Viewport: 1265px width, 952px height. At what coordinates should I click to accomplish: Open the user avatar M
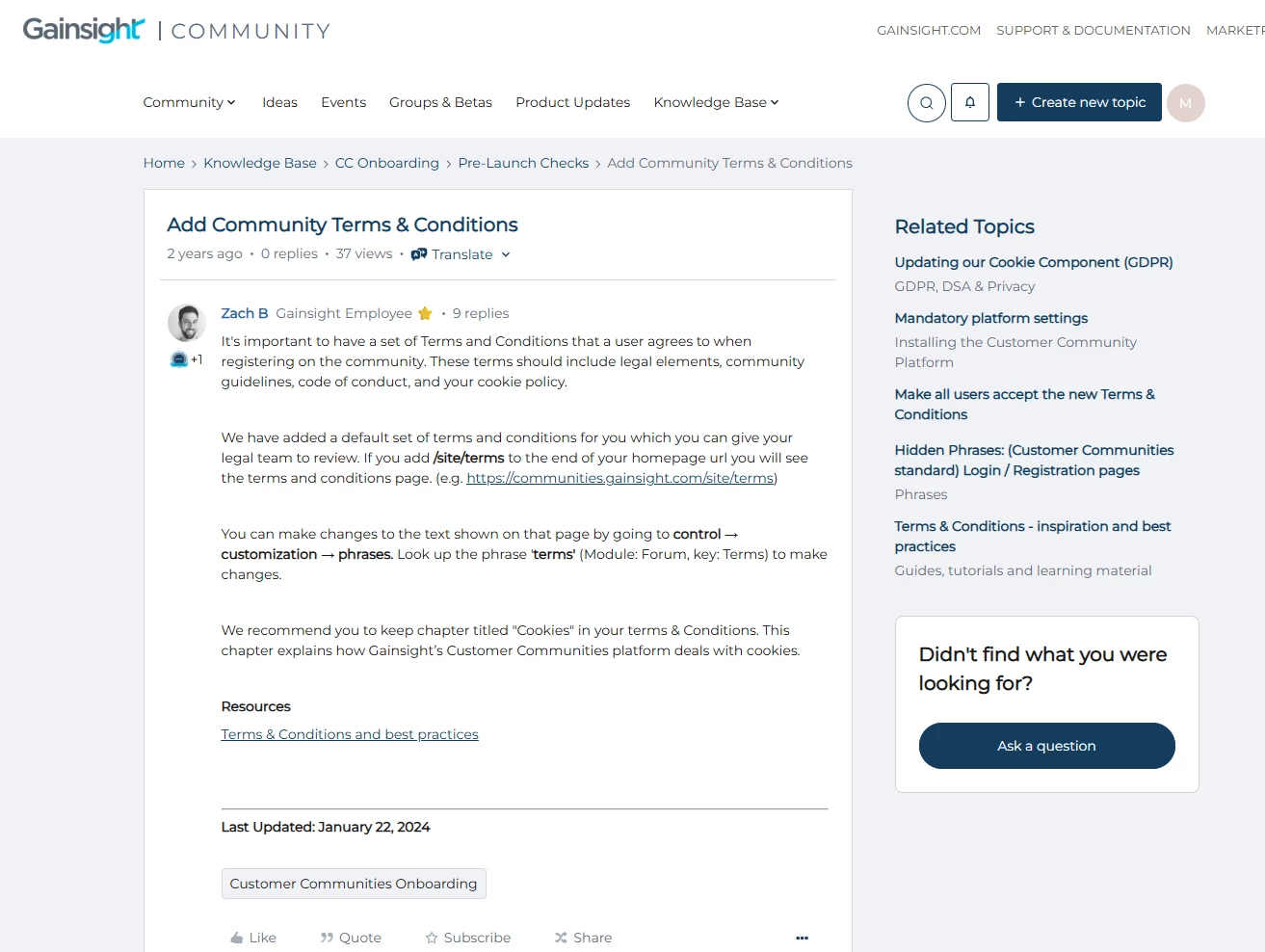coord(1186,103)
